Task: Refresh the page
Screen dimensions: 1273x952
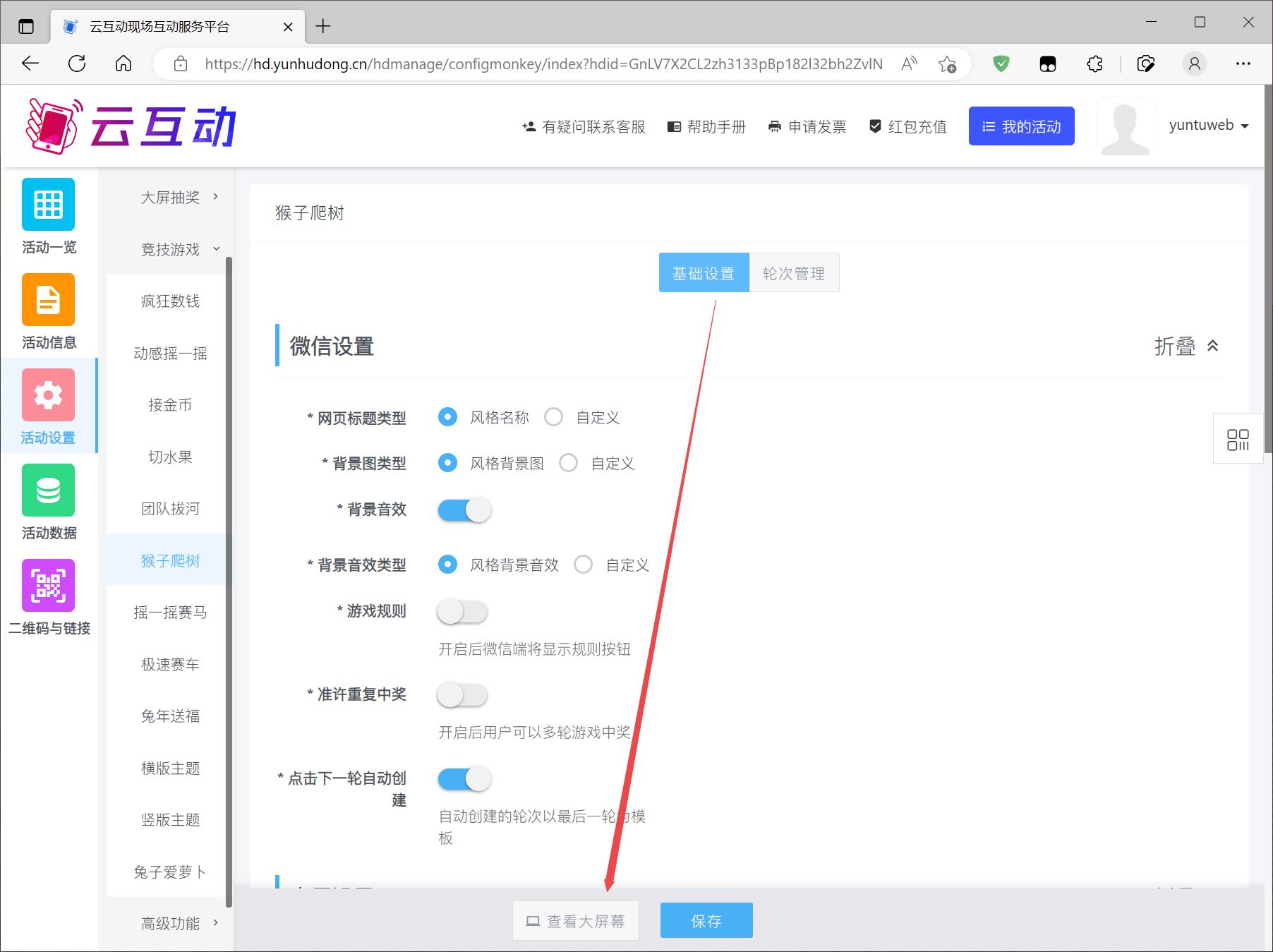Action: click(77, 64)
